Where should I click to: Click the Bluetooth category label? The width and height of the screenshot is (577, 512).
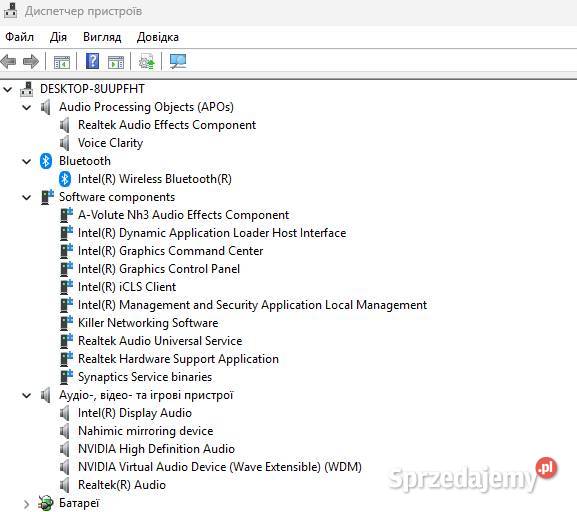click(85, 161)
